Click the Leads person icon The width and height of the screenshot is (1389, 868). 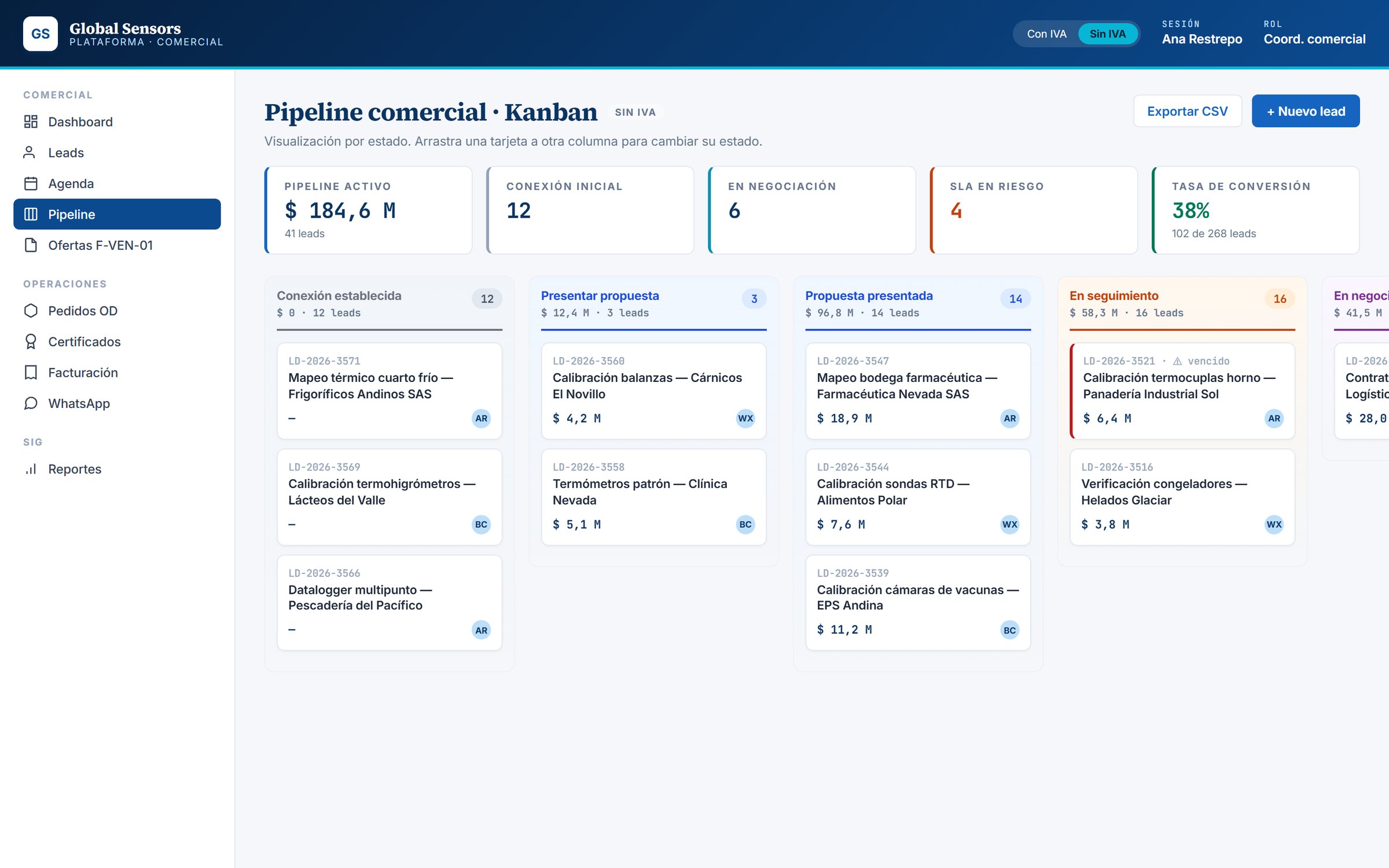click(29, 152)
